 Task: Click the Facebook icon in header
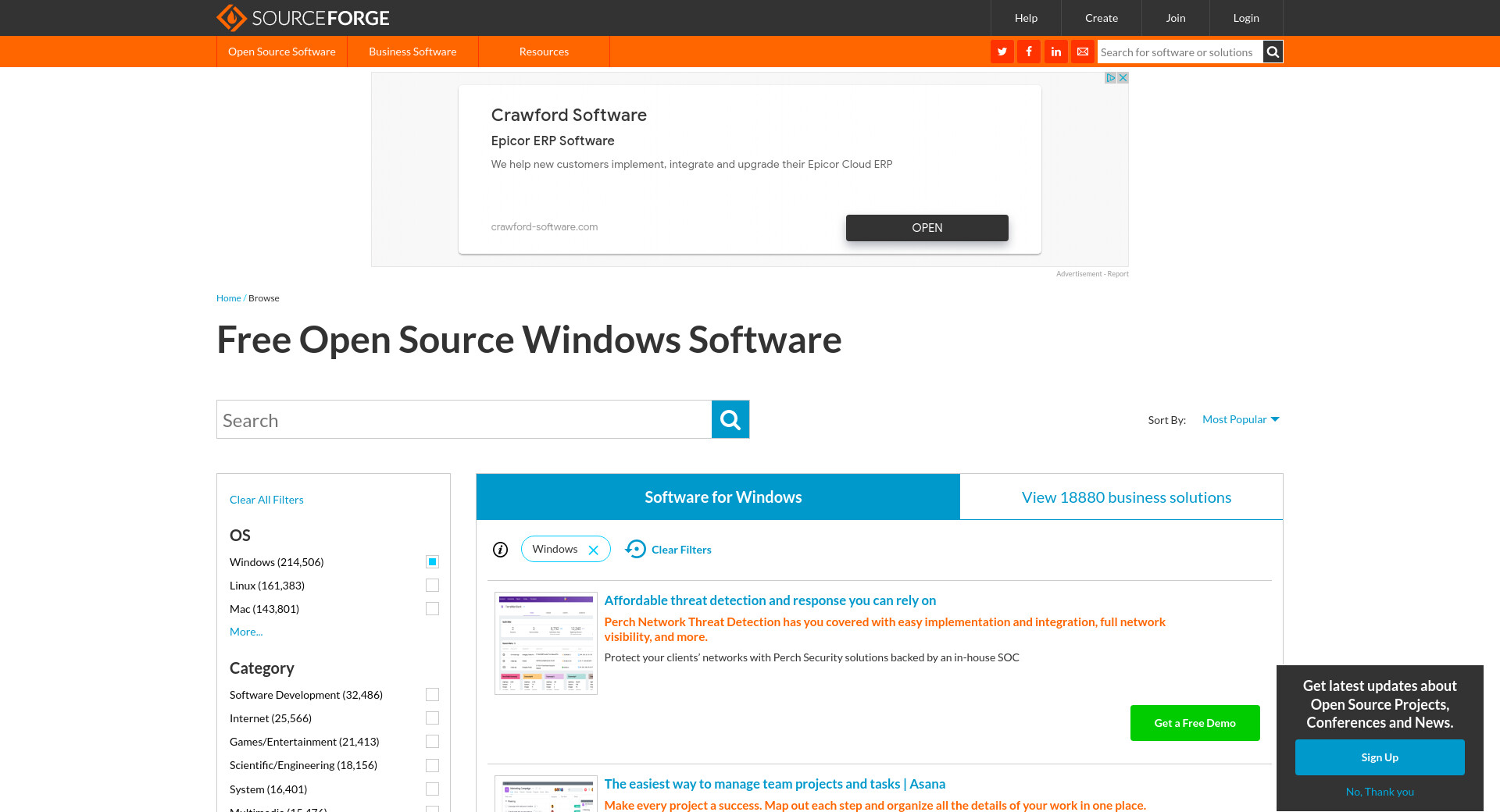pos(1029,52)
